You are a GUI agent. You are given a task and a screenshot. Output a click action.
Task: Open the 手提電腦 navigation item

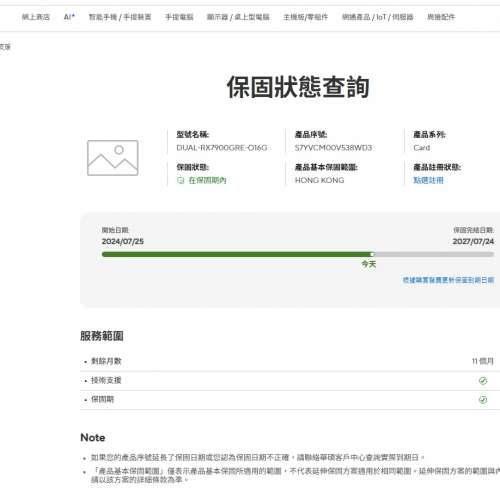179,17
